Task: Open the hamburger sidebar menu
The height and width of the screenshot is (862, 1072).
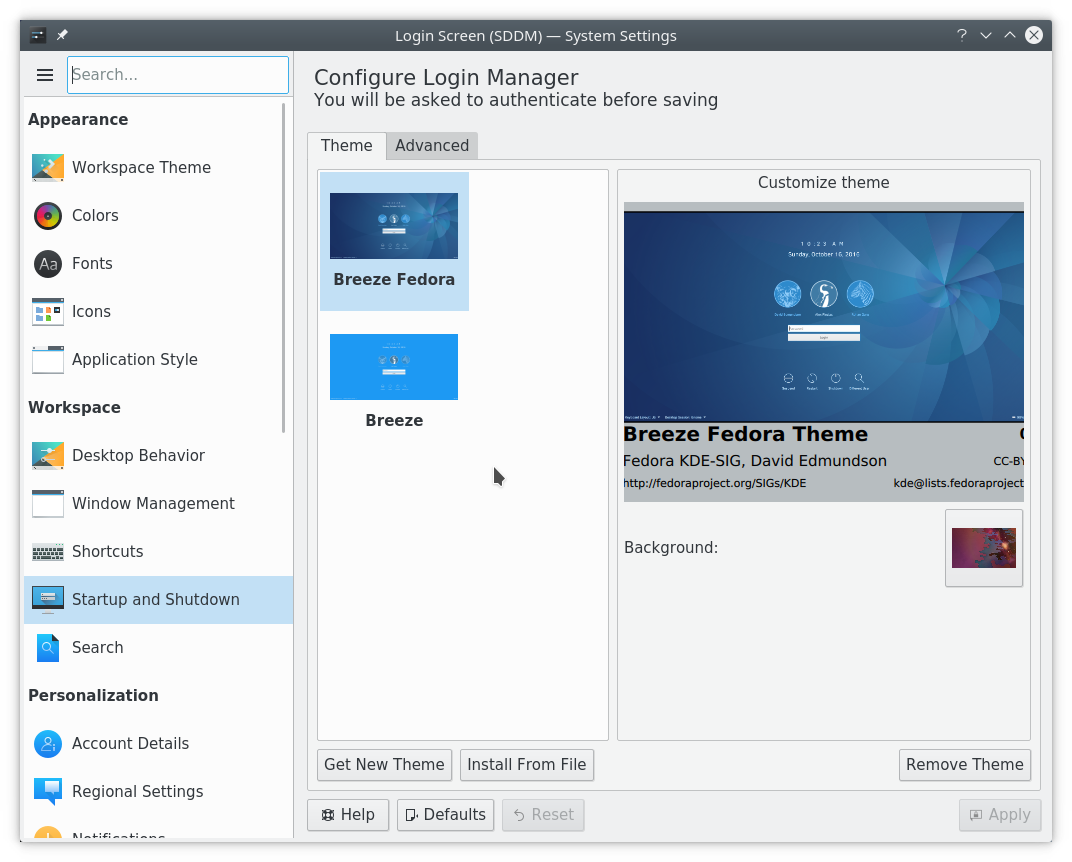Action: click(x=45, y=75)
